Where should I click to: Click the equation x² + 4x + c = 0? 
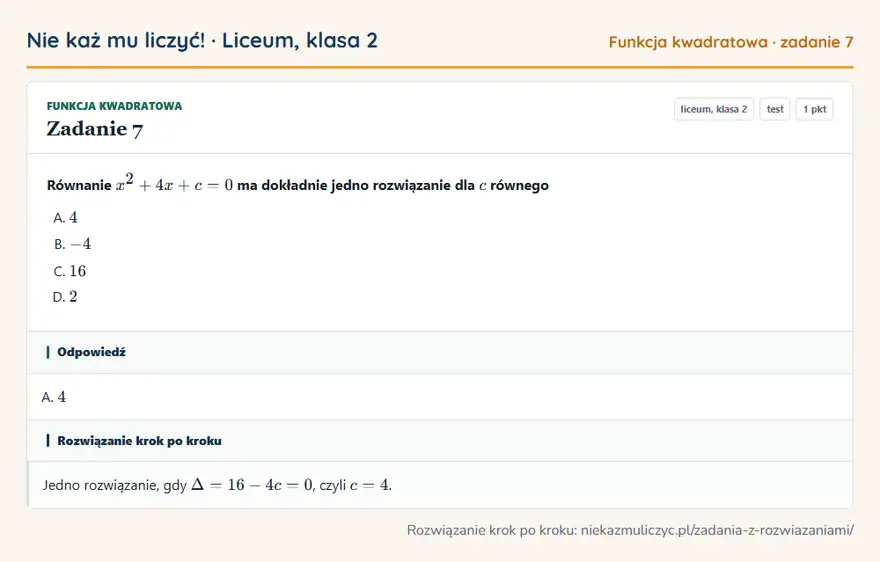pos(175,183)
